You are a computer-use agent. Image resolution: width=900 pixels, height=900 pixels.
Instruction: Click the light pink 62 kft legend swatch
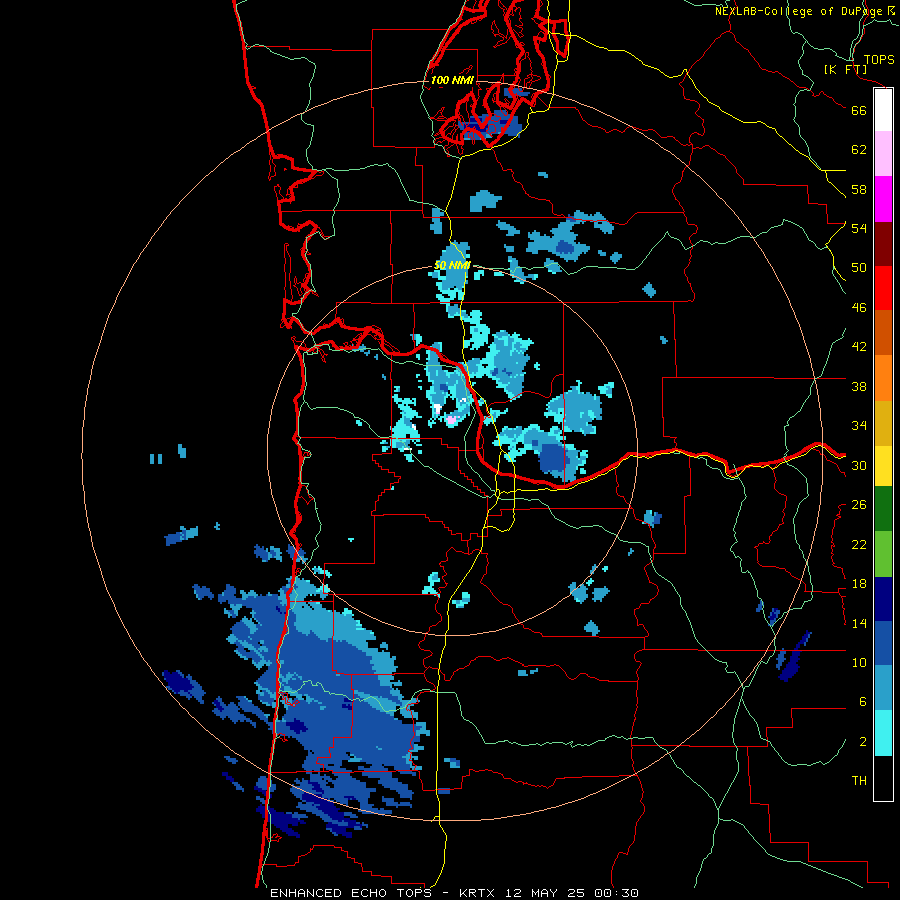coord(883,153)
